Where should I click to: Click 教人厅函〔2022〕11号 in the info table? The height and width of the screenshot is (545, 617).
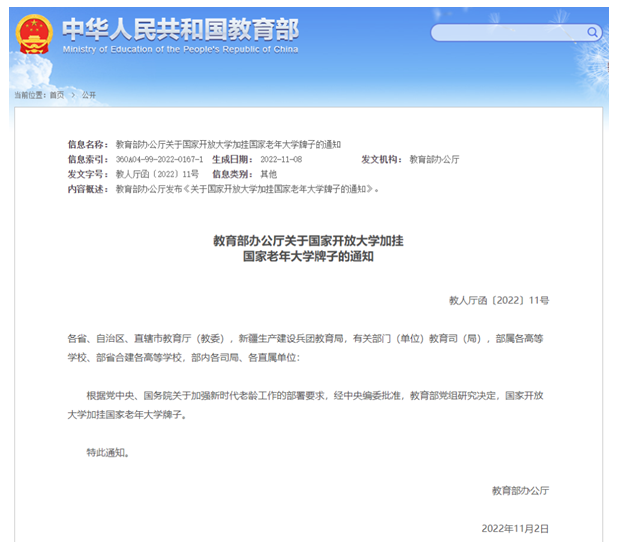(157, 174)
